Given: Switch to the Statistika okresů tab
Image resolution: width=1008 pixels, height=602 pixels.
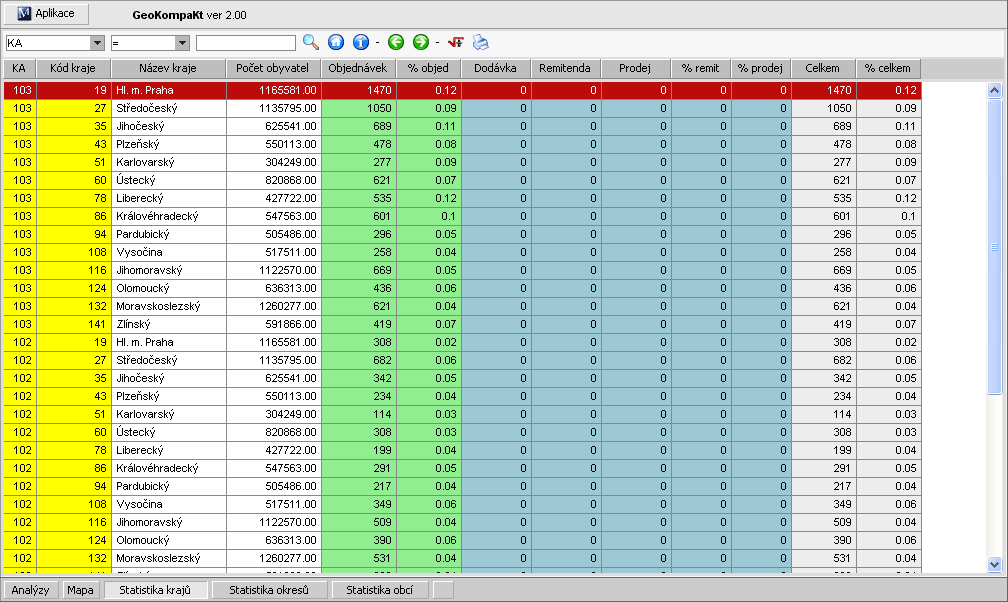Looking at the screenshot, I should (269, 590).
